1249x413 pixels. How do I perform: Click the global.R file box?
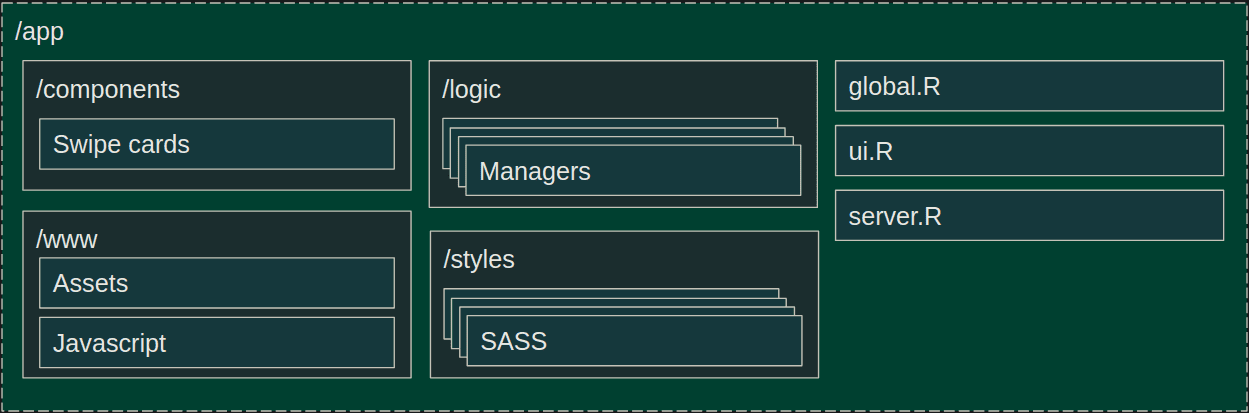(x=1029, y=86)
